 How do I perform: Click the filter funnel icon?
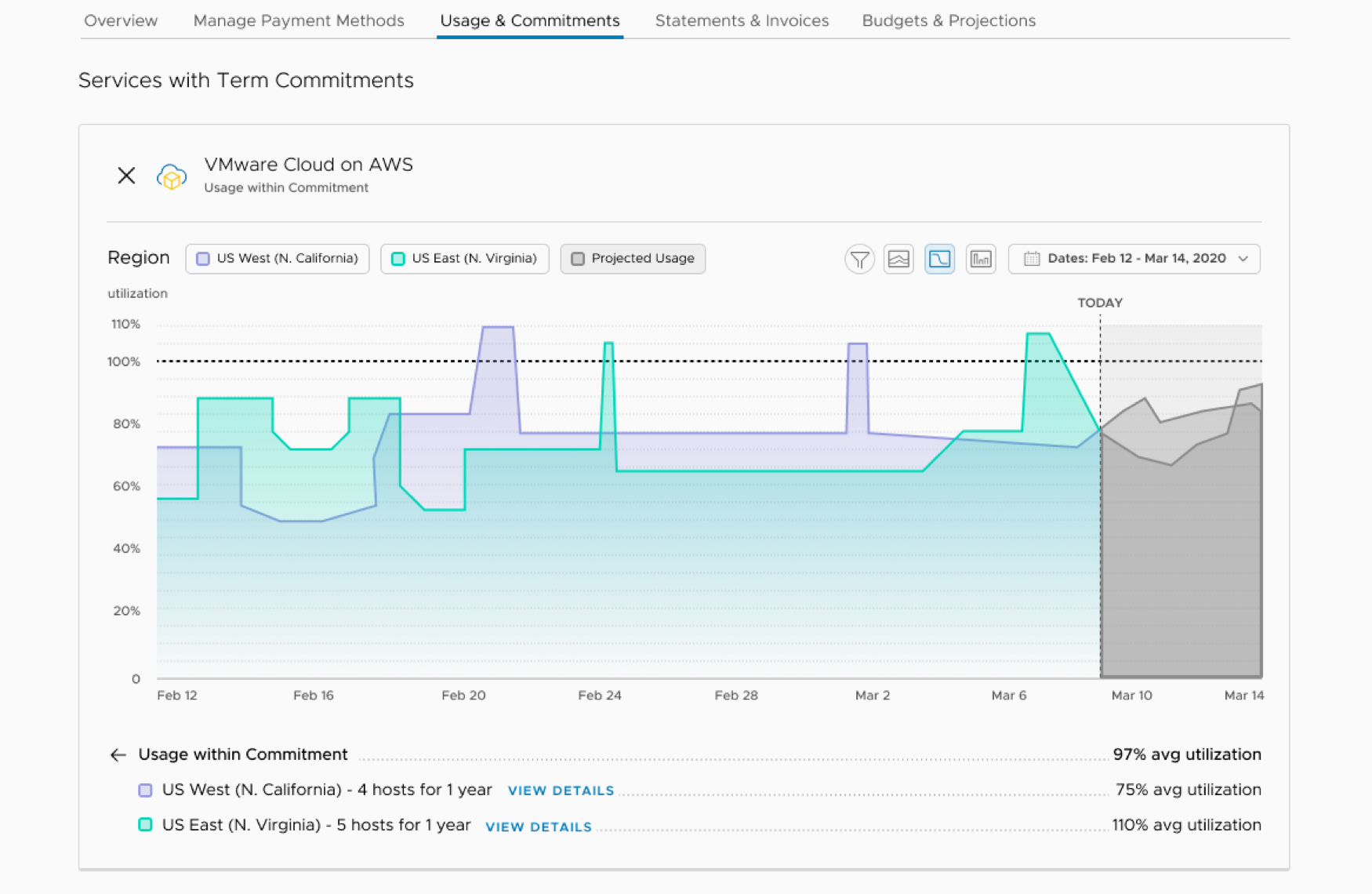pyautogui.click(x=859, y=259)
